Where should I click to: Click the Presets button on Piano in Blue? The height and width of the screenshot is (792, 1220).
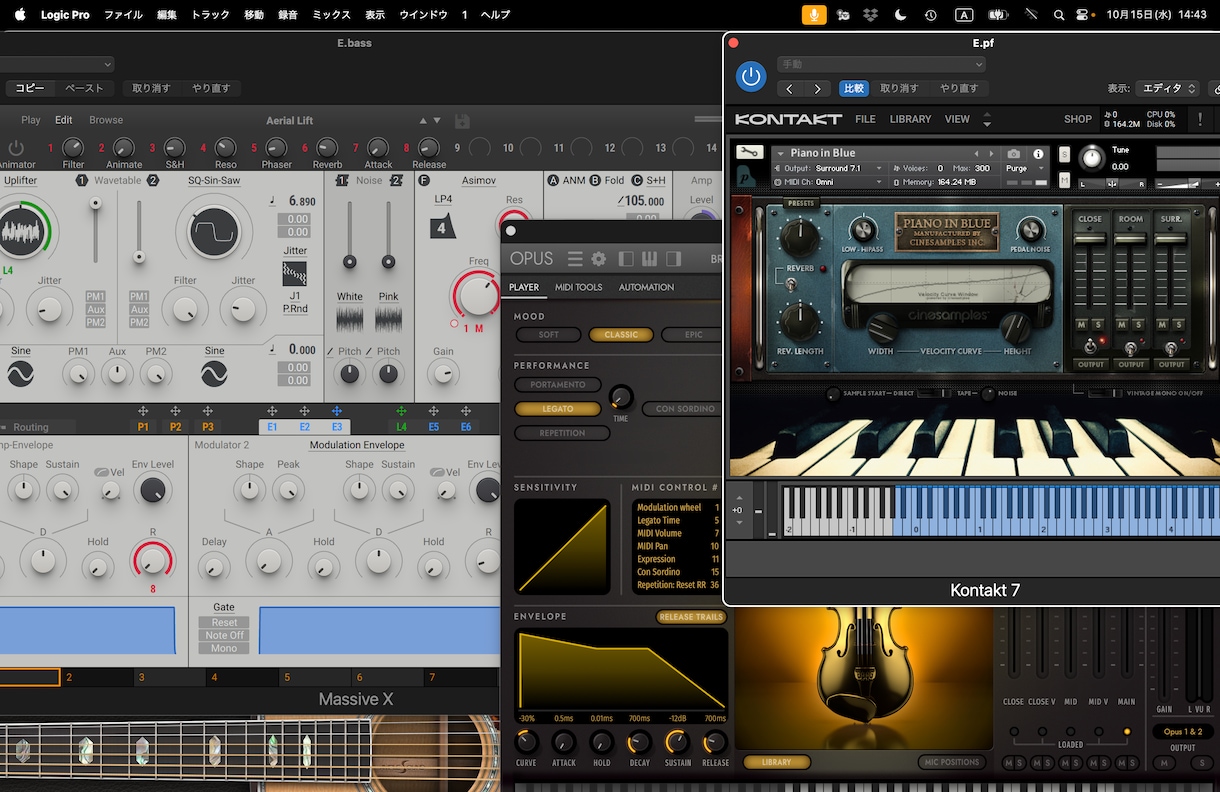[800, 203]
